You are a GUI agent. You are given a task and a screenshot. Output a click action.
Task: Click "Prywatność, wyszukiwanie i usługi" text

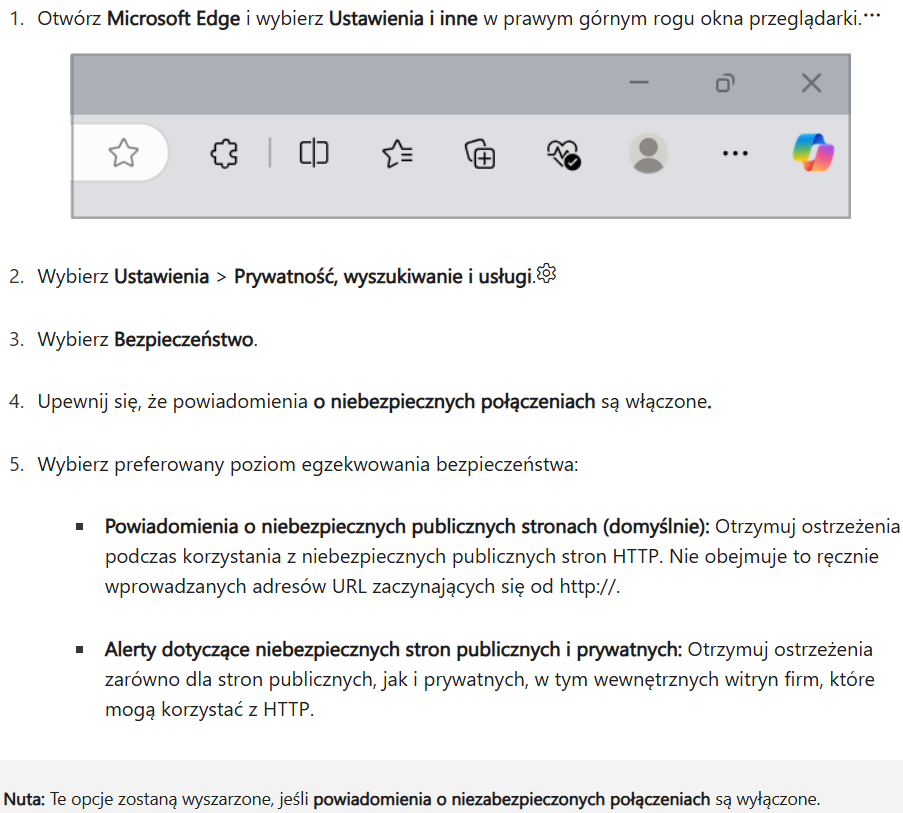(x=382, y=276)
